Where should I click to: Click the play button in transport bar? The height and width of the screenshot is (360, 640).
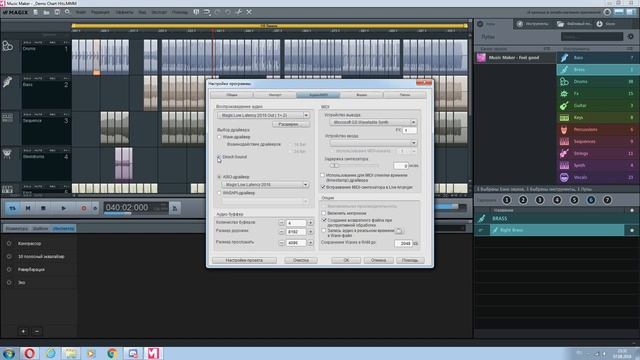[64, 208]
